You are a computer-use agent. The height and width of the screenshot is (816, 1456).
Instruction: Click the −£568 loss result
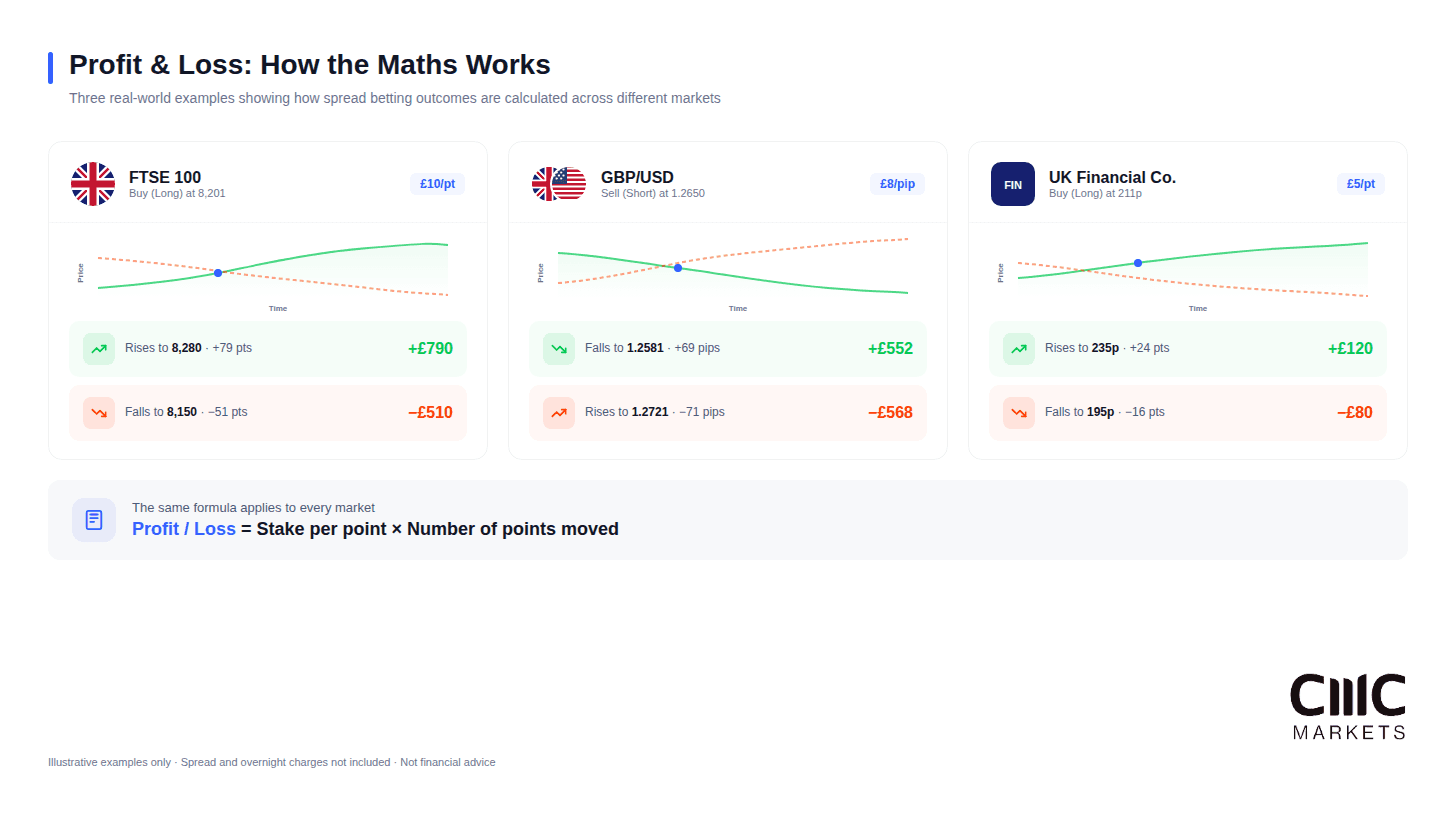(890, 413)
